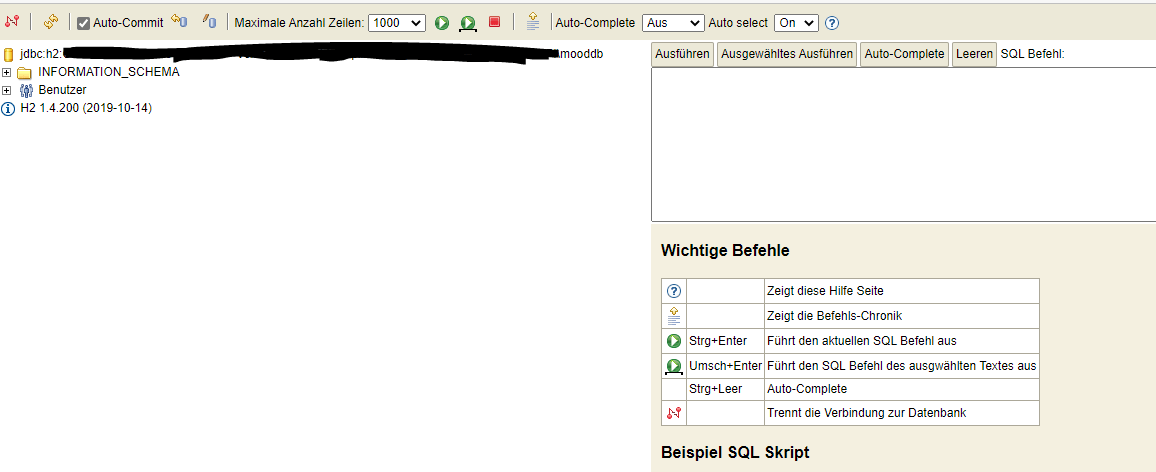This screenshot has width=1156, height=472.
Task: Click the 'Beispiel SQL Skript' heading
Action: [x=735, y=453]
